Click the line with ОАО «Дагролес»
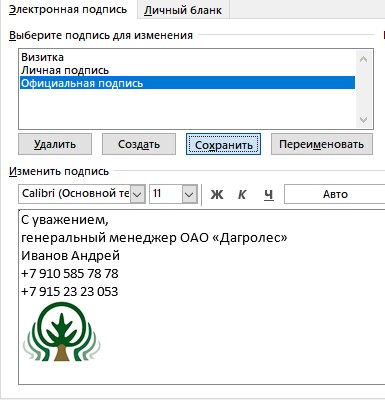 [x=154, y=238]
